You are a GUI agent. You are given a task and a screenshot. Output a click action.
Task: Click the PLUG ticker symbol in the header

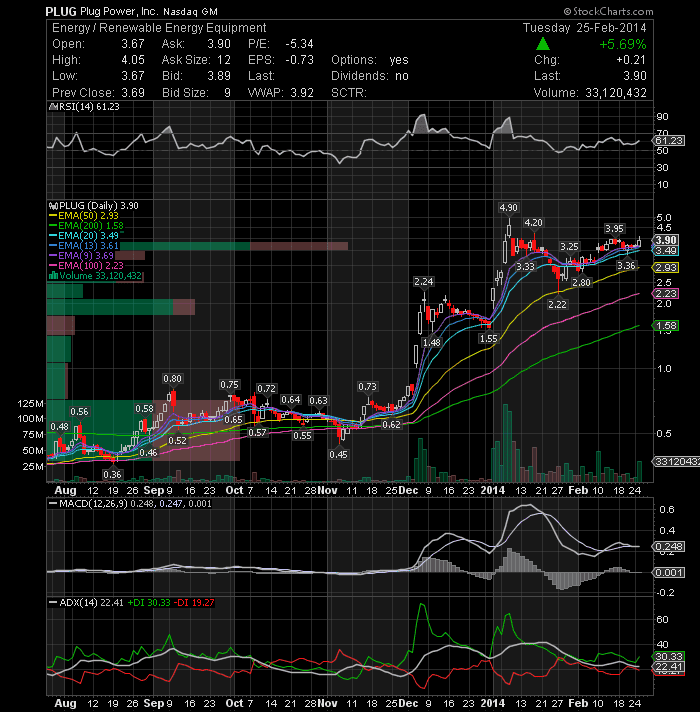61,11
